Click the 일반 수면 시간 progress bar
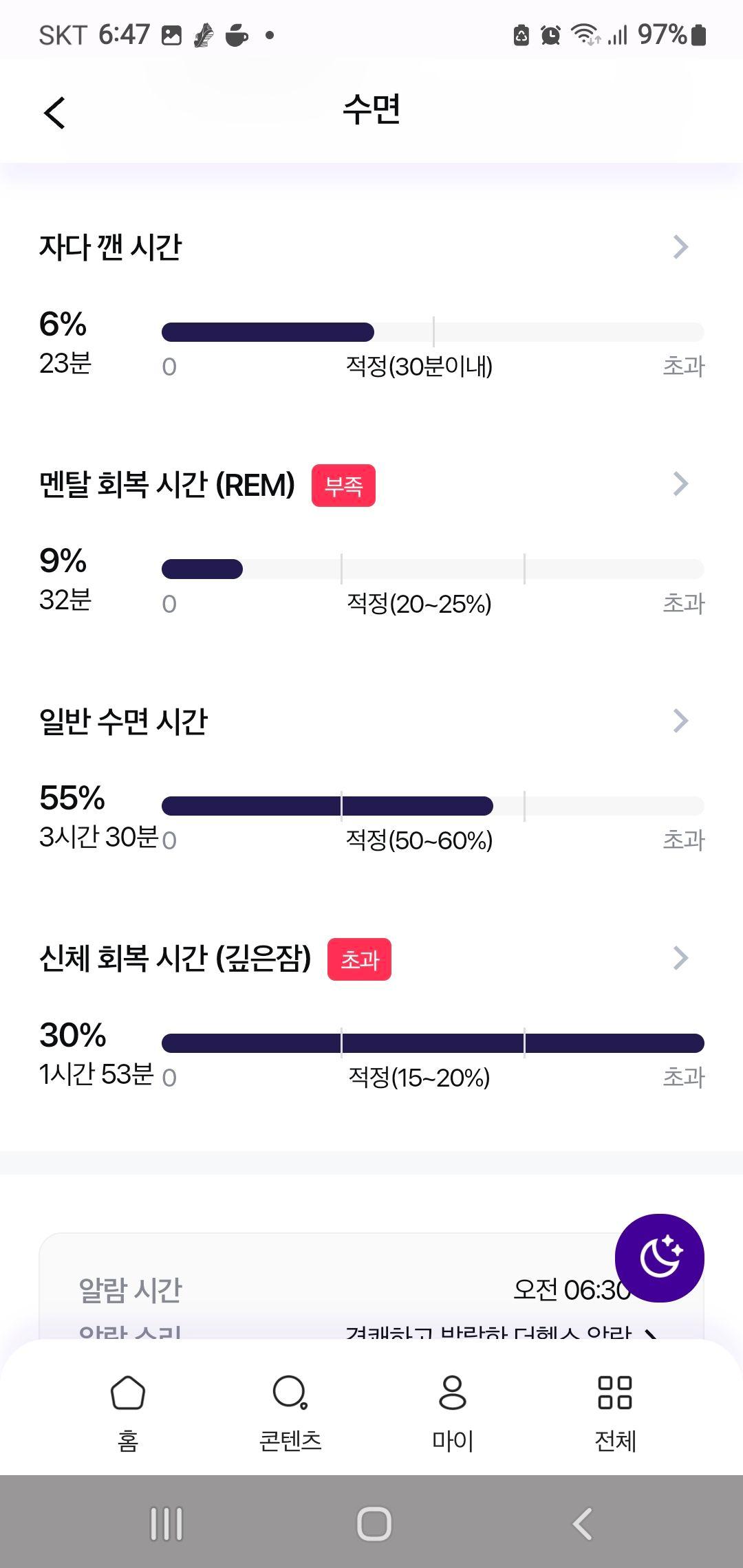Viewport: 743px width, 1568px height. 433,806
